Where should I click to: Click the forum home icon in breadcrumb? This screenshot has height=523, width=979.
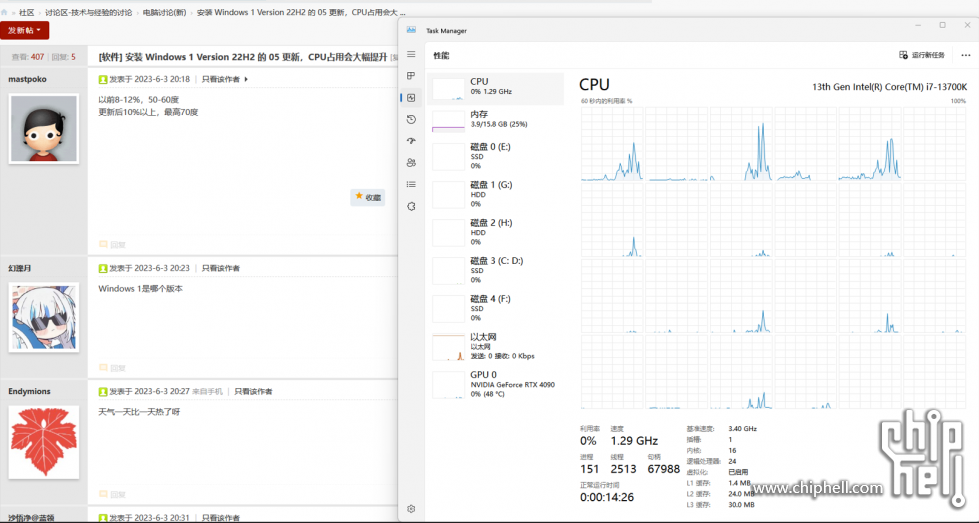click(4, 12)
